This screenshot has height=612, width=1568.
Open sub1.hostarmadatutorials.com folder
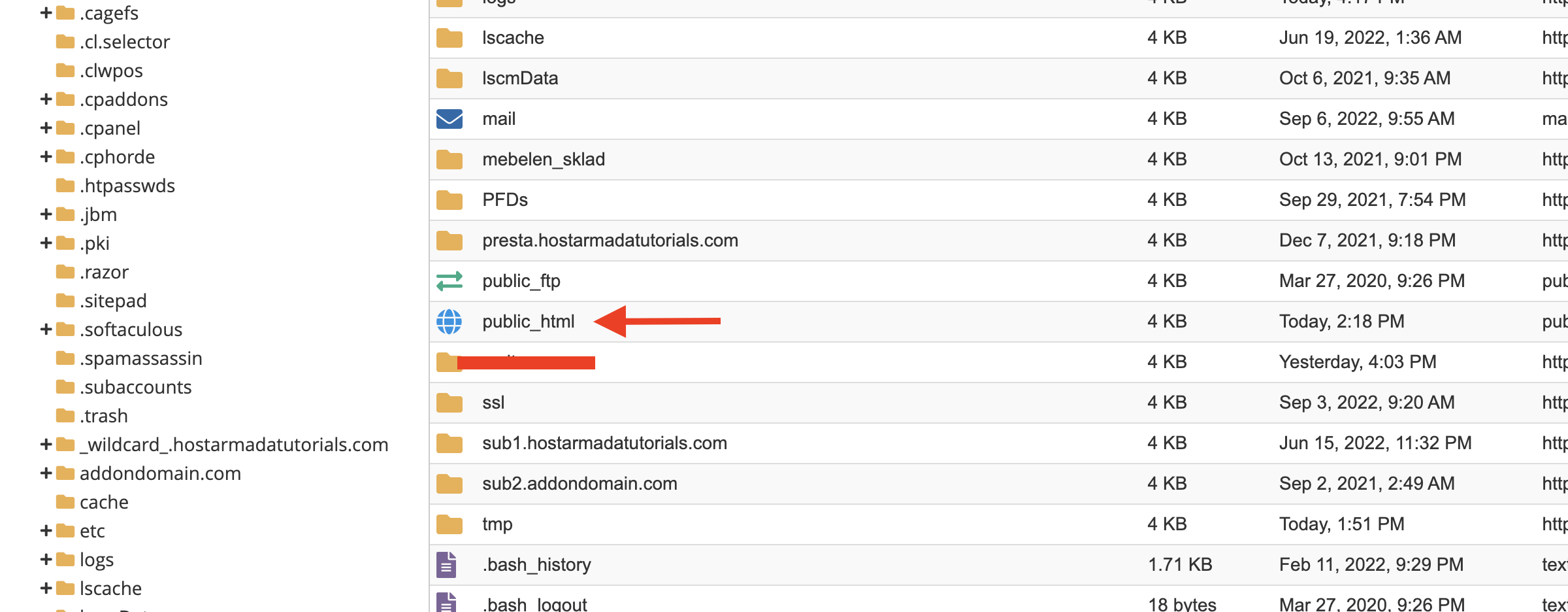point(604,443)
